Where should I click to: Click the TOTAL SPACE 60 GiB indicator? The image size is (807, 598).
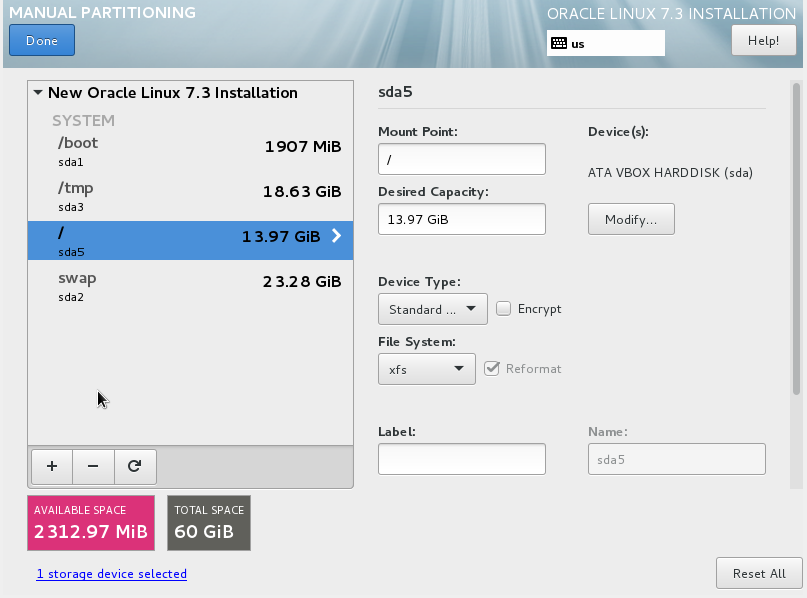point(209,523)
